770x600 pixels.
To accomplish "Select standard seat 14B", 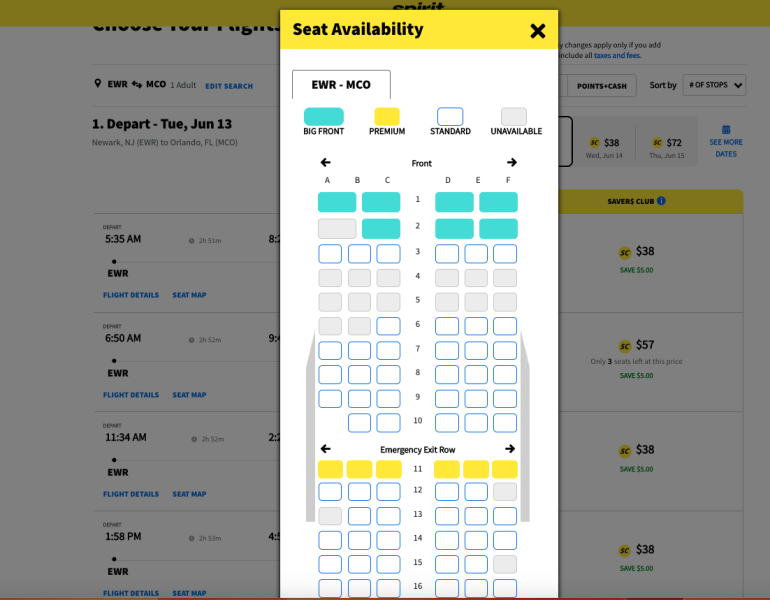I will 359,541.
